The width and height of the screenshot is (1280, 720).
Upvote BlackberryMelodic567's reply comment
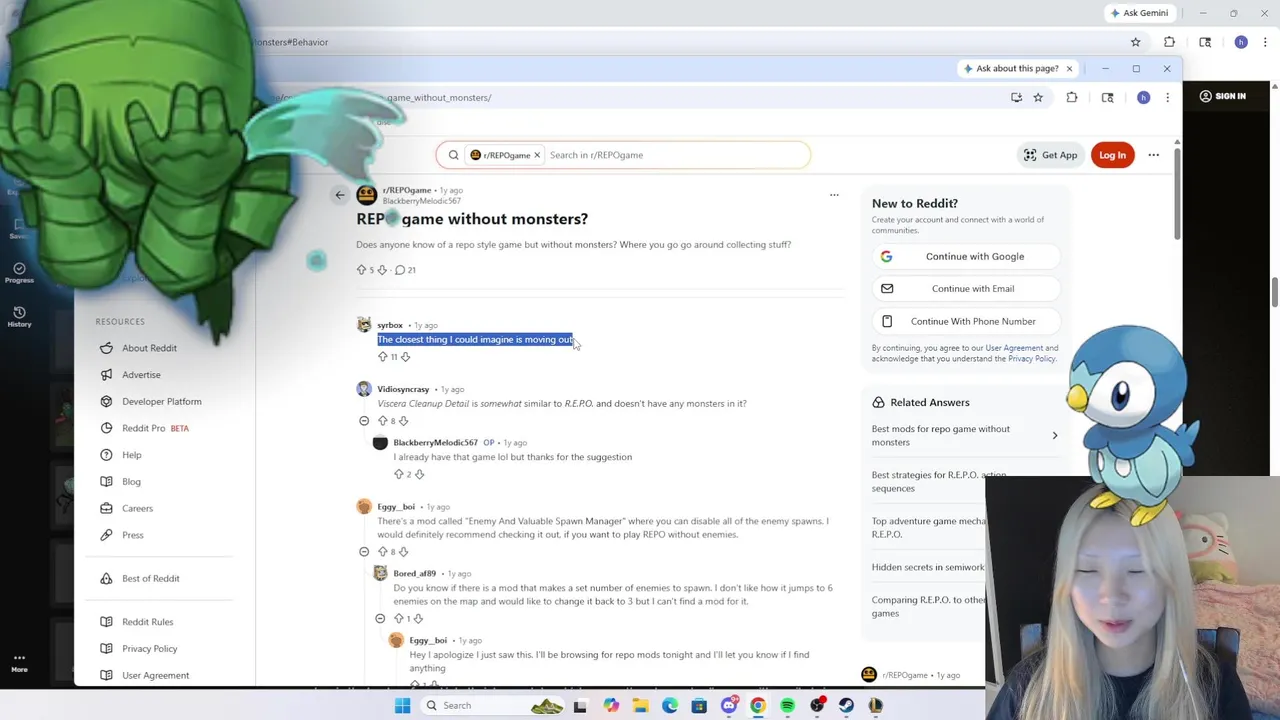(x=398, y=474)
